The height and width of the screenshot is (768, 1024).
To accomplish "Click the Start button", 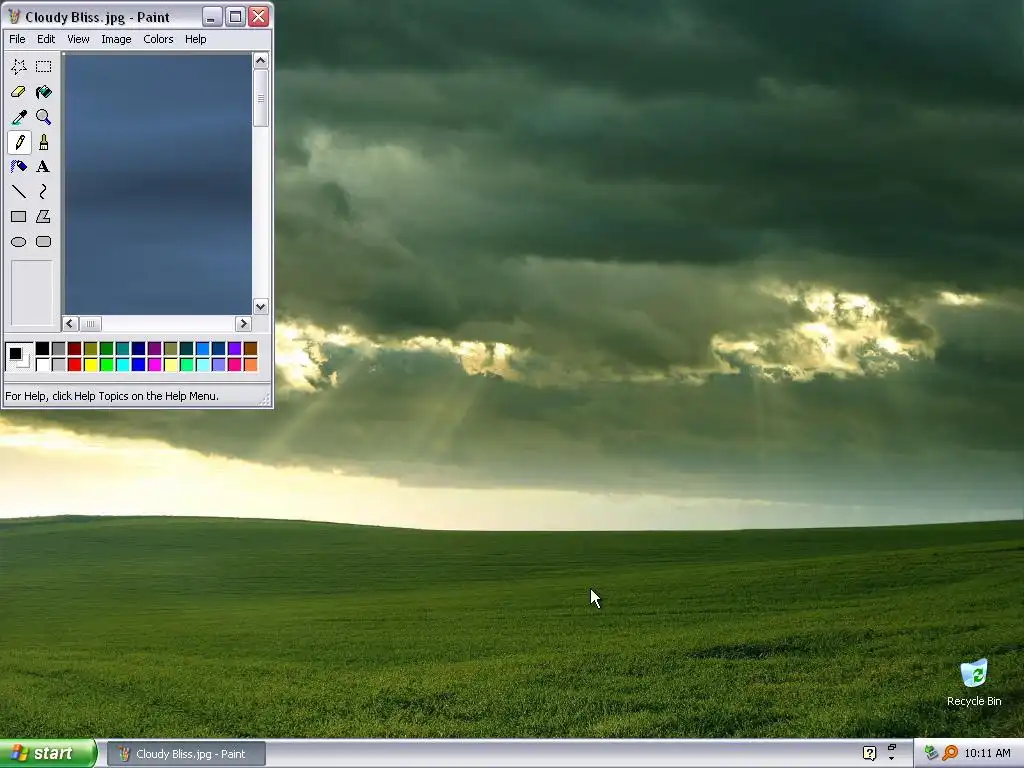I will coord(48,754).
